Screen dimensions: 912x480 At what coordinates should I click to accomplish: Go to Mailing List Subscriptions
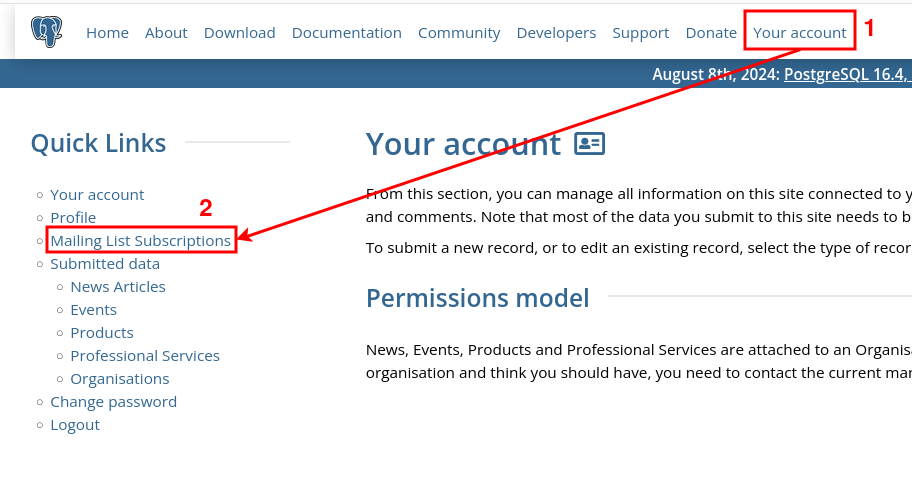tap(141, 241)
